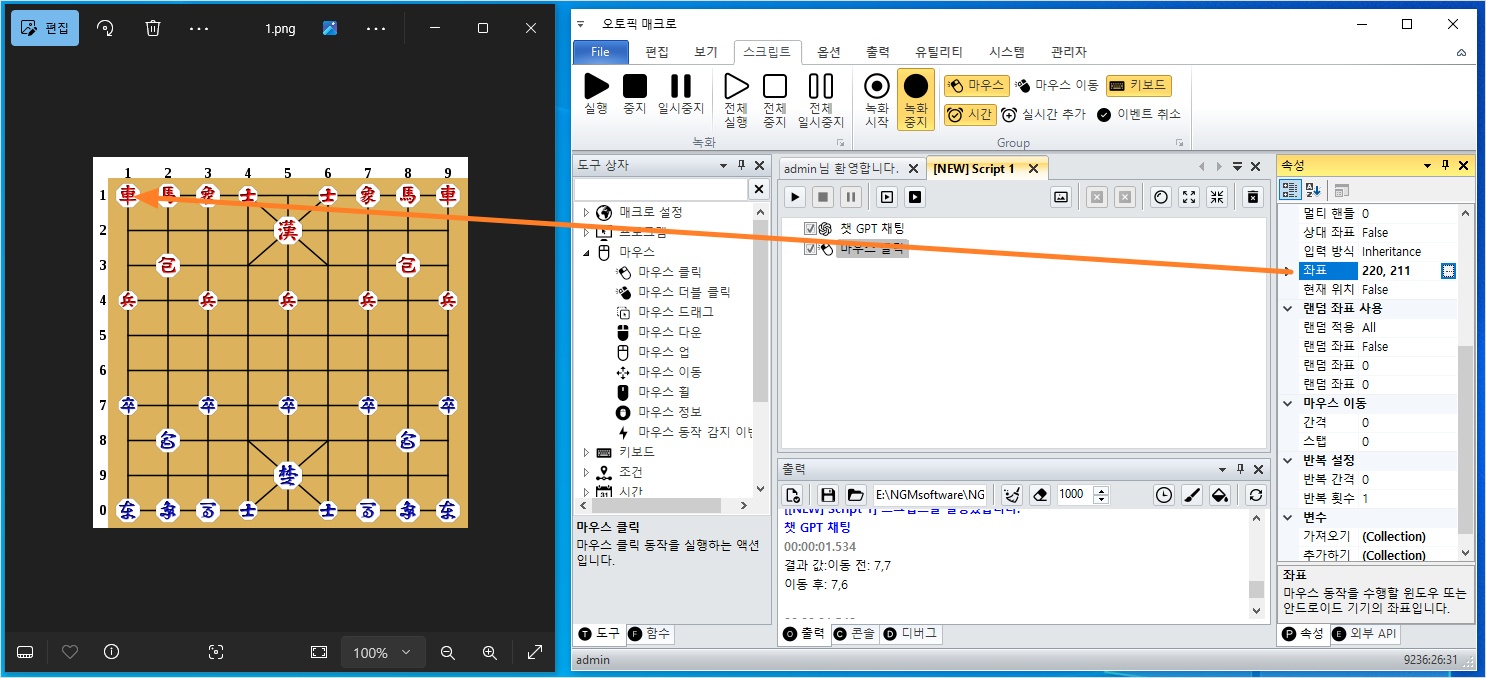The width and height of the screenshot is (1486, 678).
Task: Collapse 변수 property group
Action: [1288, 517]
